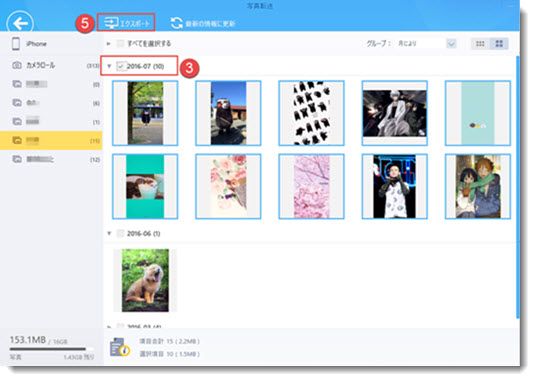Viewport: 535px width, 381px height.
Task: Click the folder icon of album (6)
Action: coord(17,103)
